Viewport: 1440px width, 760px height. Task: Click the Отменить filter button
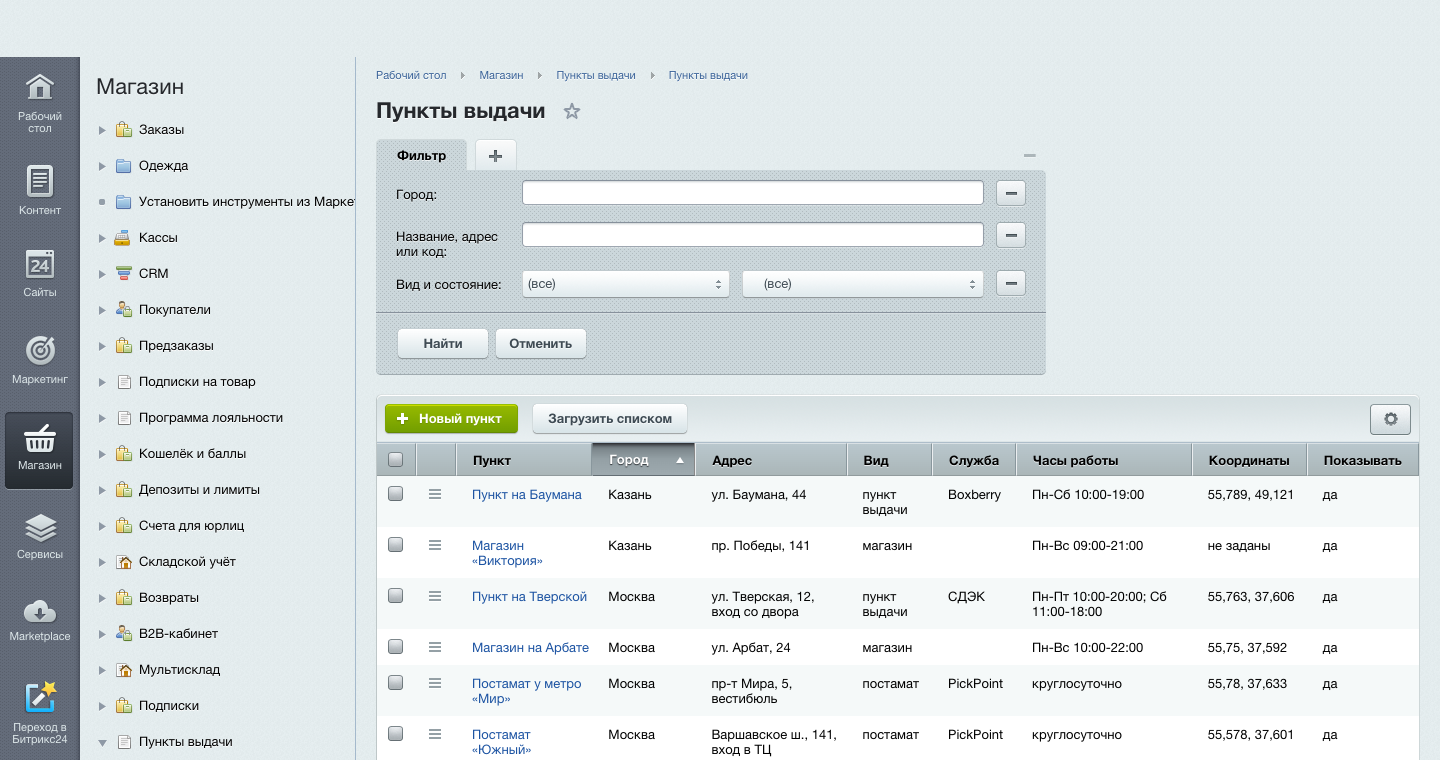click(x=540, y=343)
